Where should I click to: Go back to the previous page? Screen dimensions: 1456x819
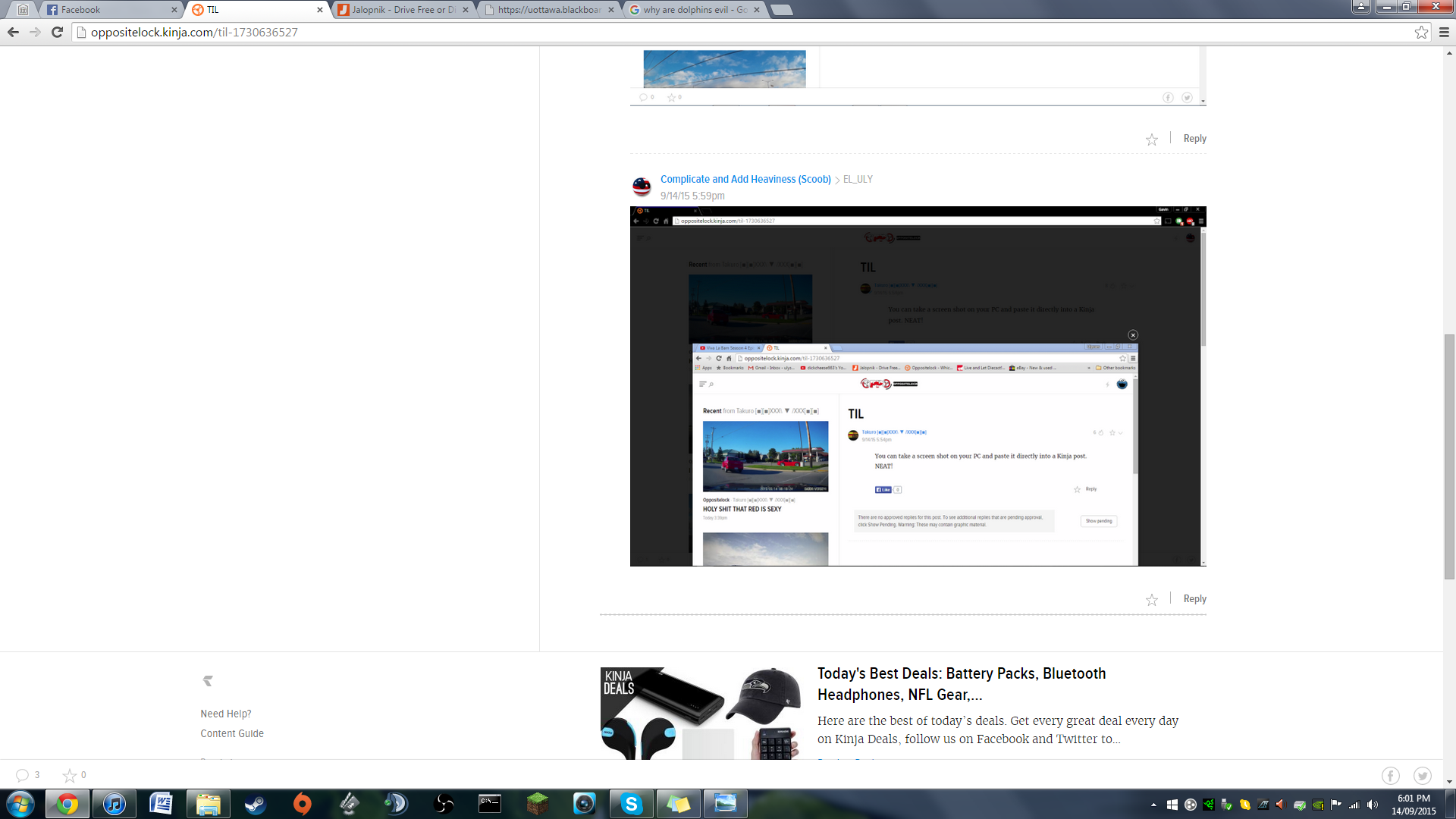13,32
